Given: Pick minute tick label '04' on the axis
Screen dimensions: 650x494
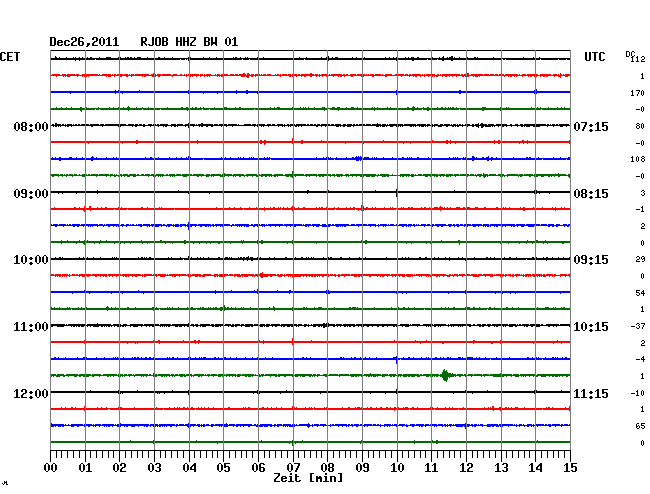Looking at the screenshot, I should tap(189, 467).
